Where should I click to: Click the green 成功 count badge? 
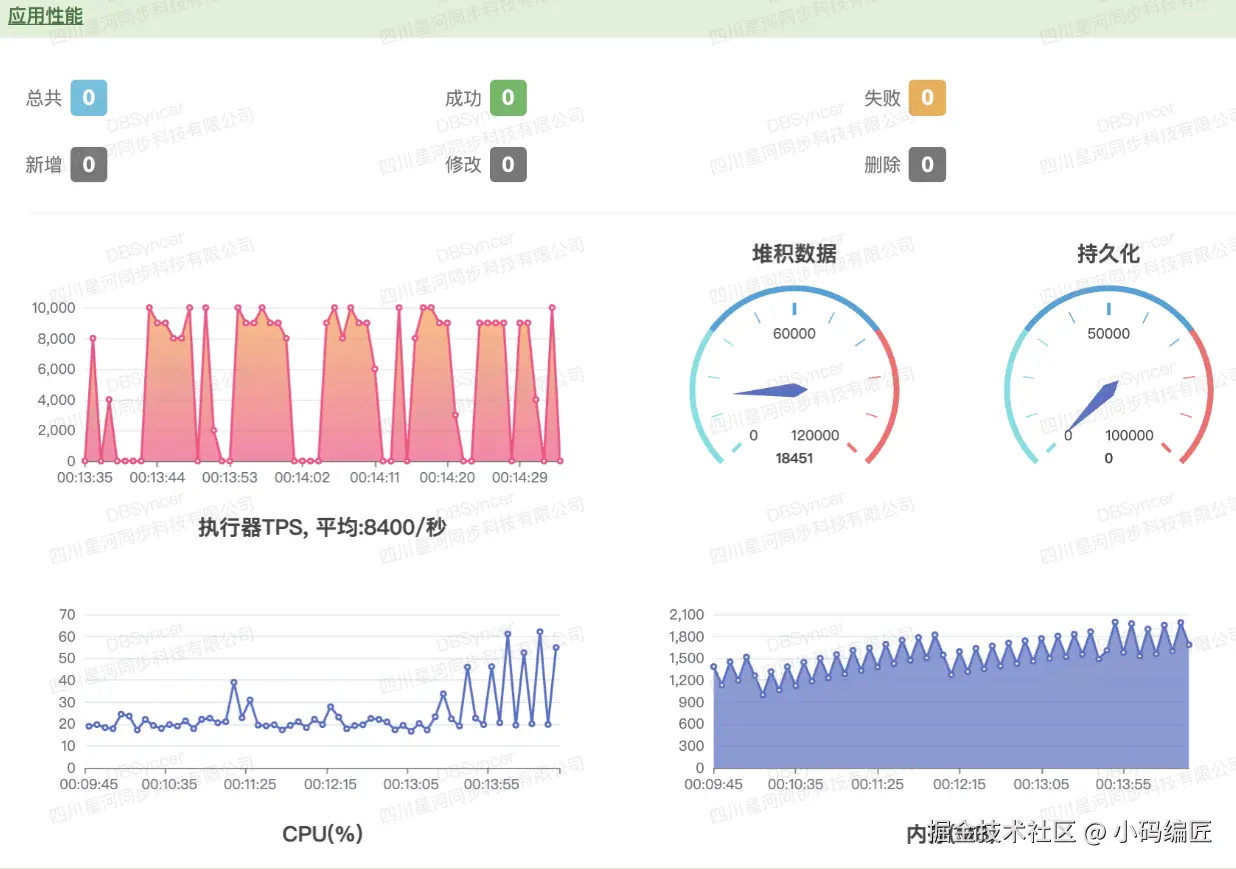coord(508,98)
